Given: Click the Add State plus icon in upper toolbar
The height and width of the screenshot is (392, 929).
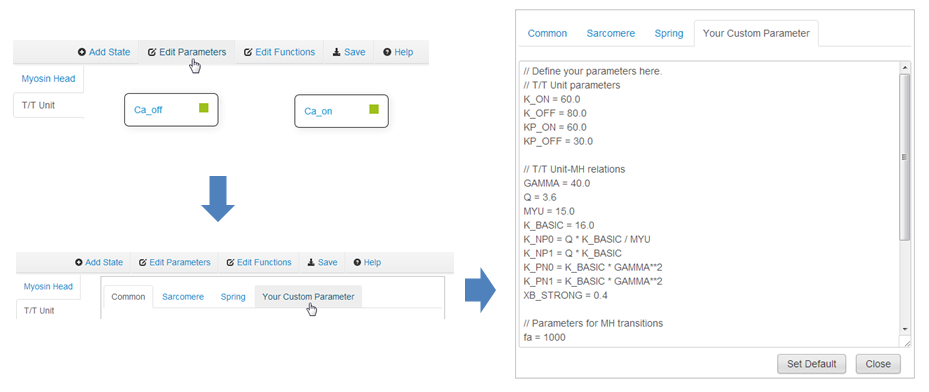Looking at the screenshot, I should tap(82, 52).
